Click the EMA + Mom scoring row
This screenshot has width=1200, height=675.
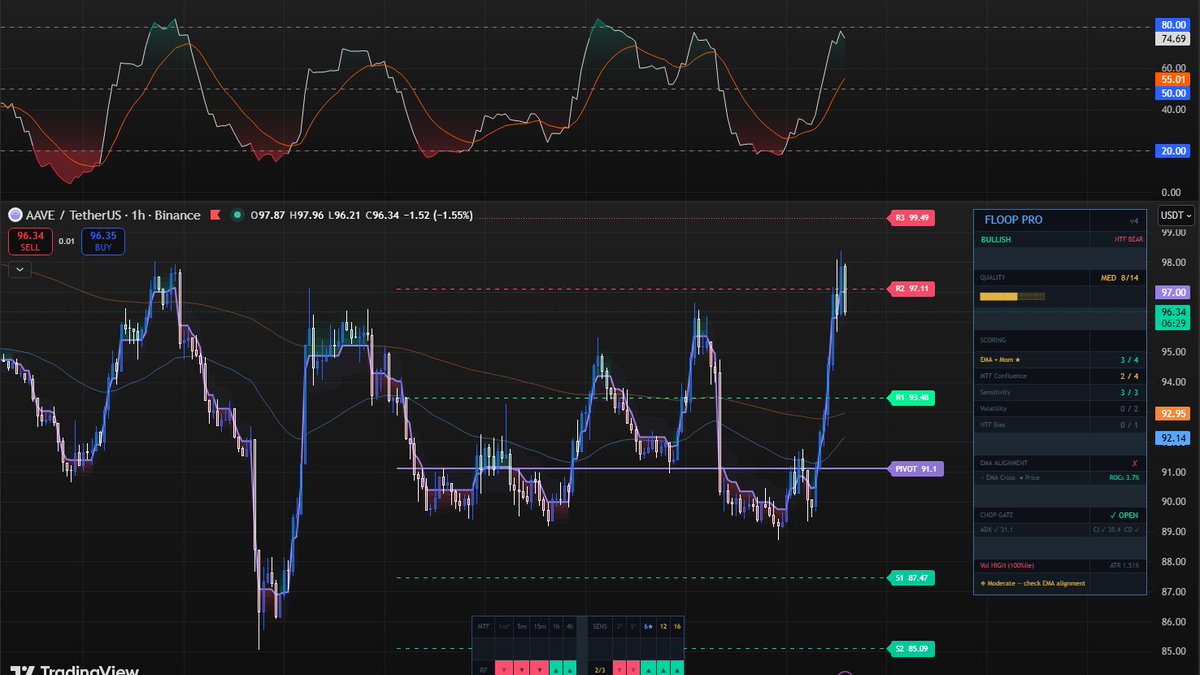1060,359
